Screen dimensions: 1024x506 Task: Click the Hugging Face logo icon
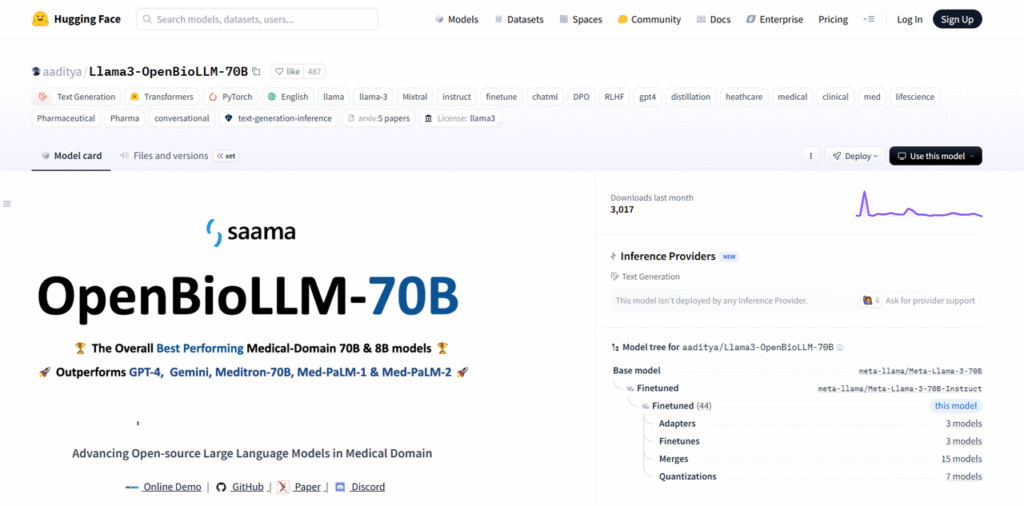(x=41, y=19)
